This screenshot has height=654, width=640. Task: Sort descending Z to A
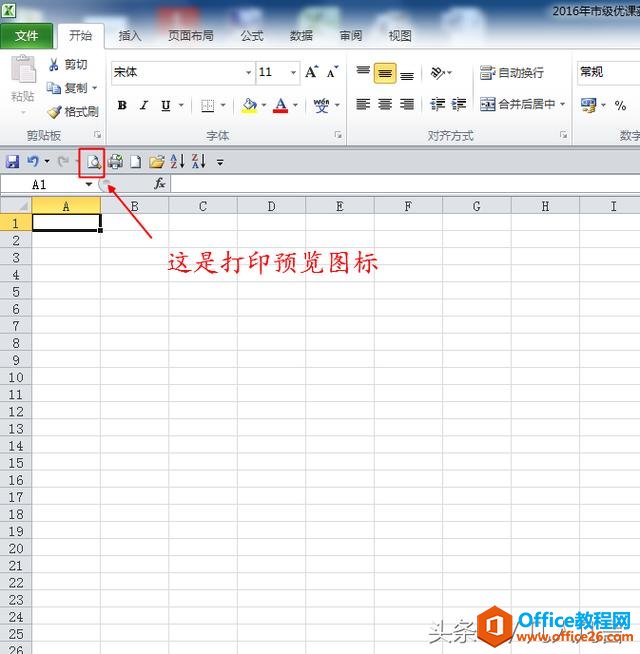[199, 161]
